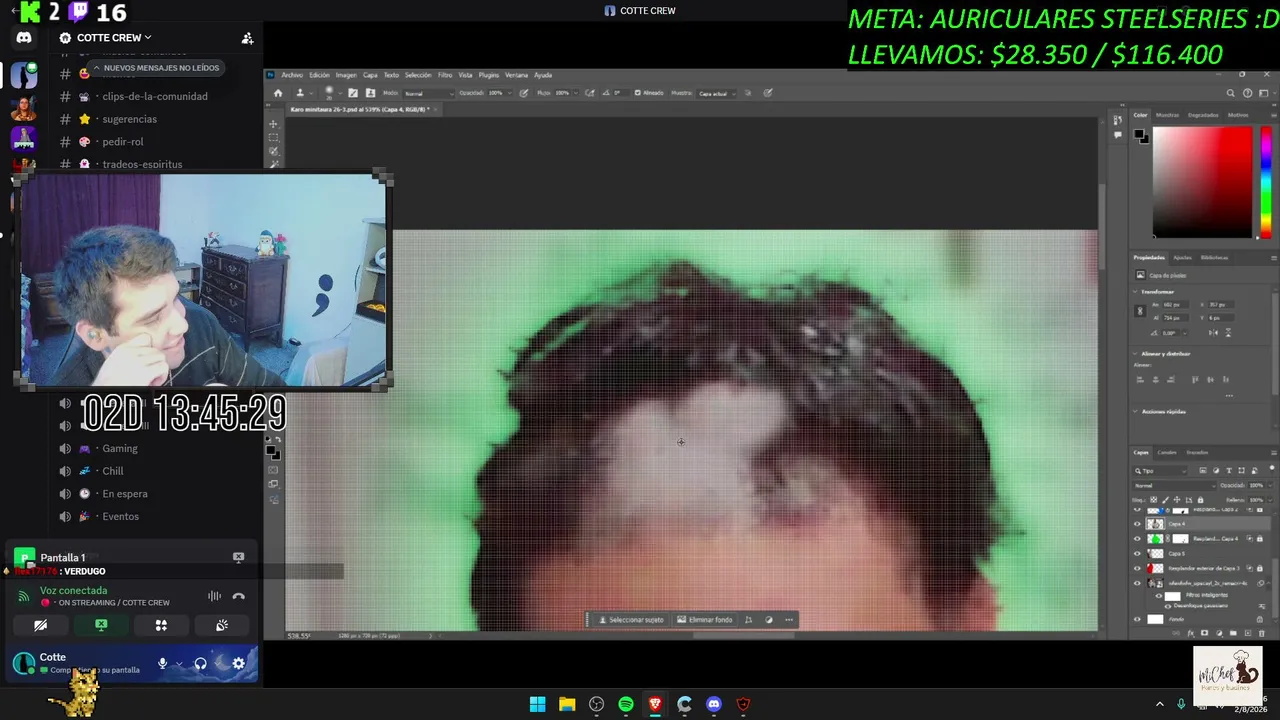Mute microphone in Discord
The width and height of the screenshot is (1280, 720).
(163, 663)
